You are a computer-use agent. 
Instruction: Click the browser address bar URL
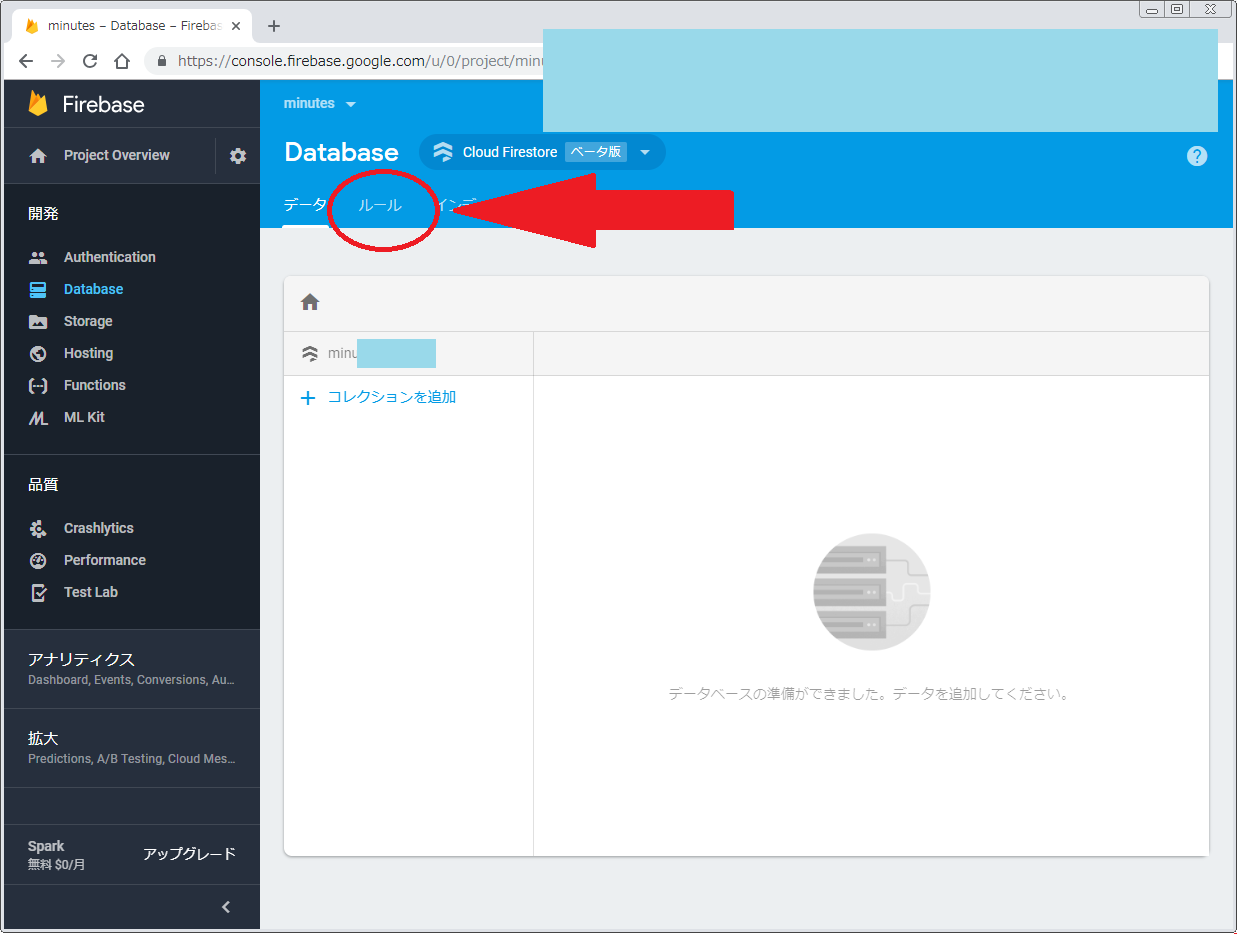pyautogui.click(x=350, y=61)
